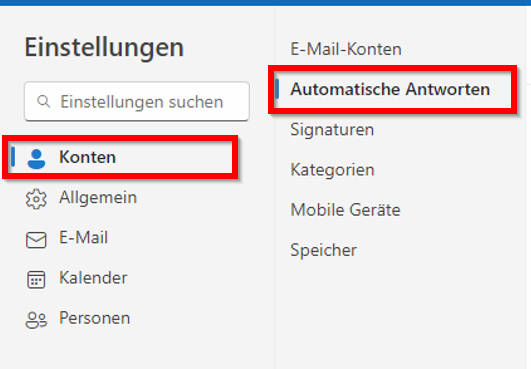
Task: Open the Mobile Geräte subsection
Action: pyautogui.click(x=346, y=210)
